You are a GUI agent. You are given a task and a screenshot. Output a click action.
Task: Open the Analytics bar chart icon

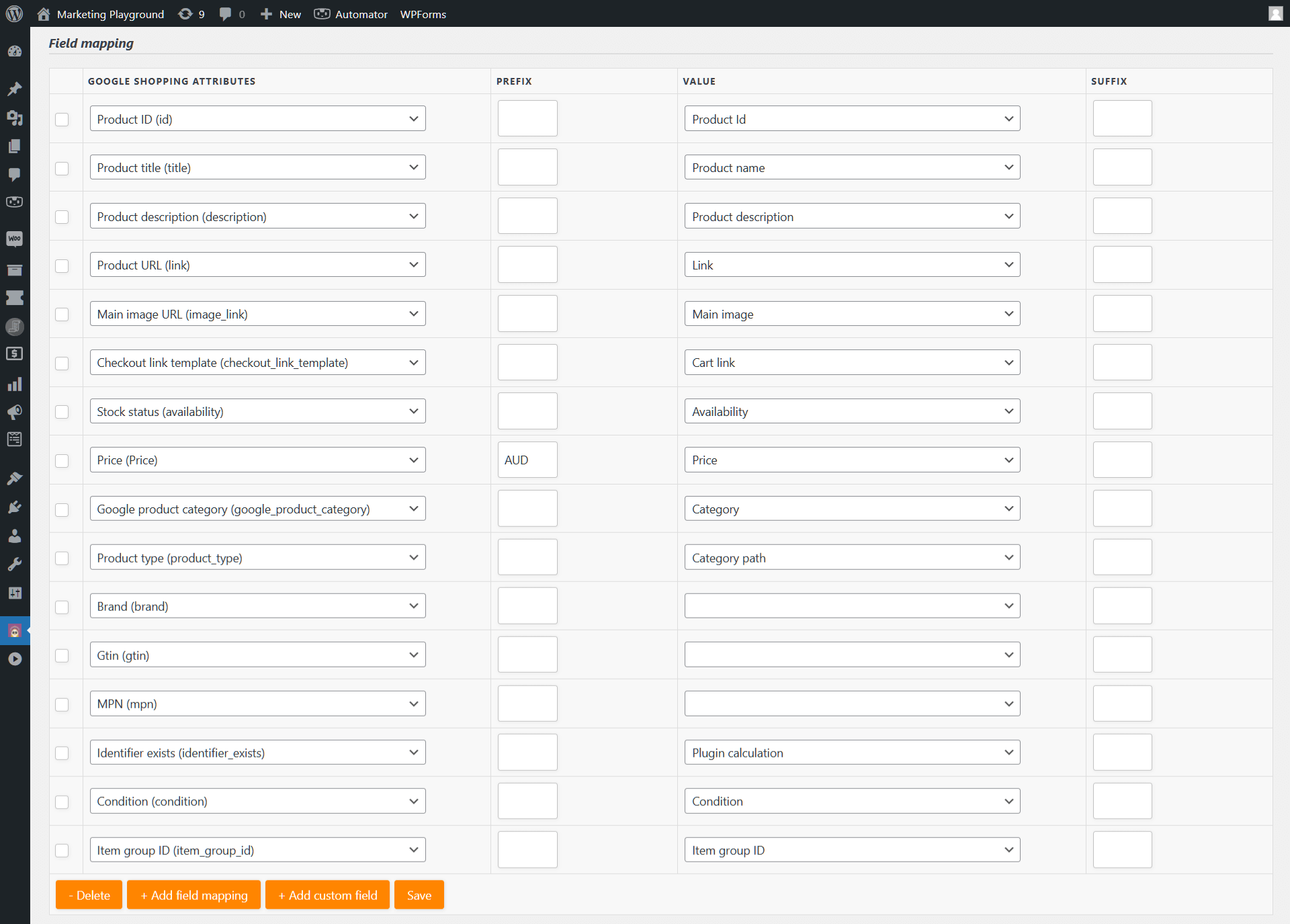coord(14,384)
